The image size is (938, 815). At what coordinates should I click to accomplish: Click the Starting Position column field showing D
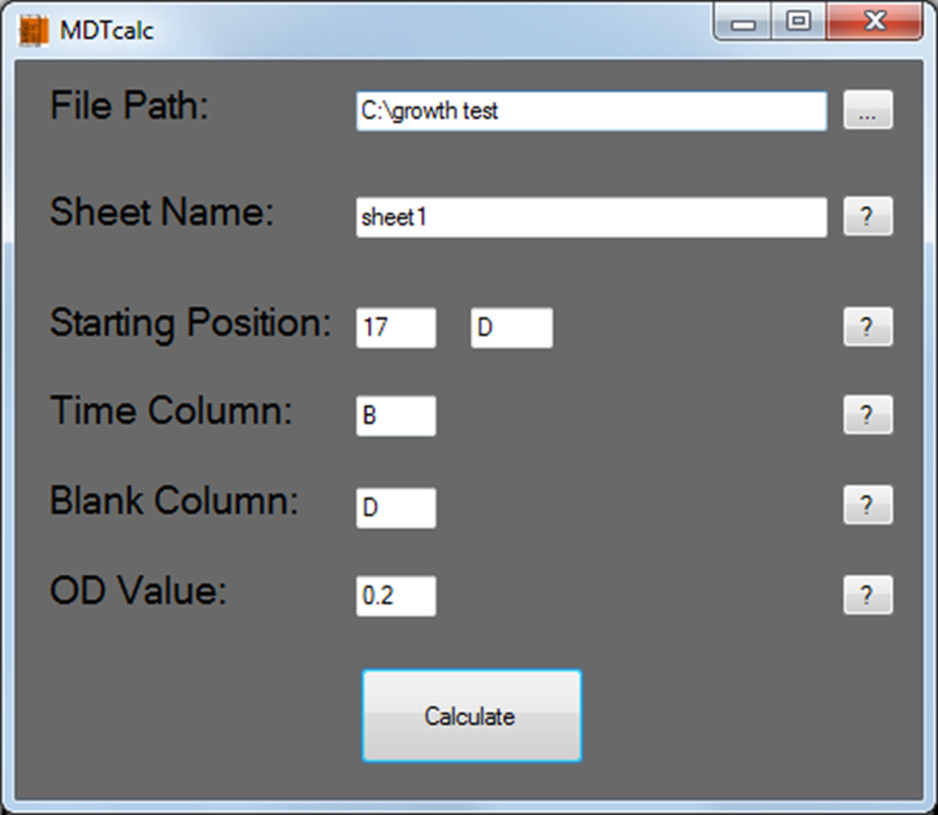pyautogui.click(x=511, y=328)
